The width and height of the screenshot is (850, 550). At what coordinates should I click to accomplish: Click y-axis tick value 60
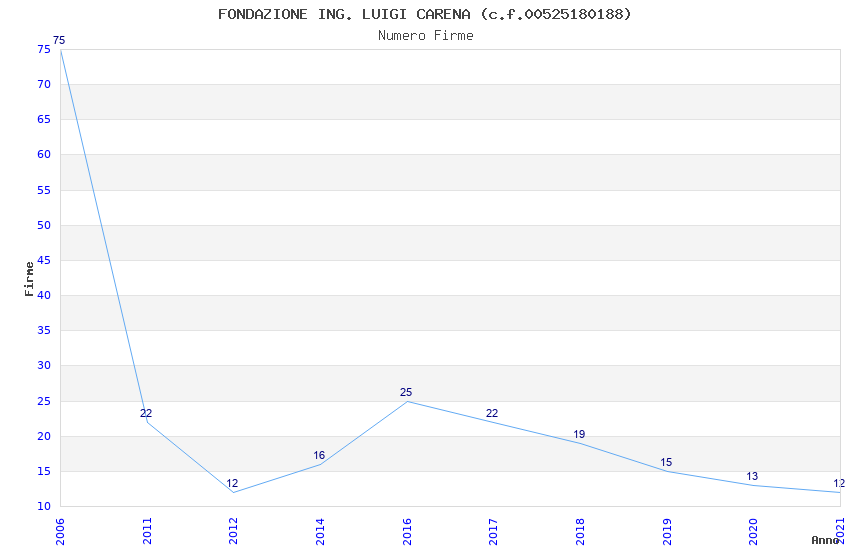click(44, 154)
